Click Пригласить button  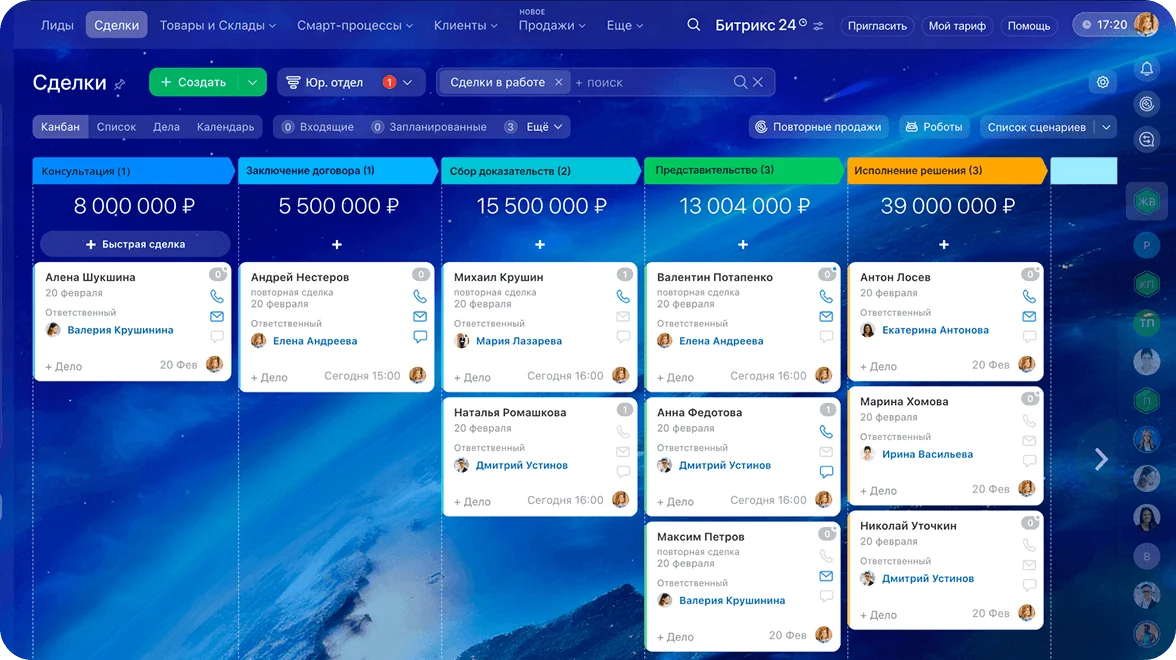(877, 26)
